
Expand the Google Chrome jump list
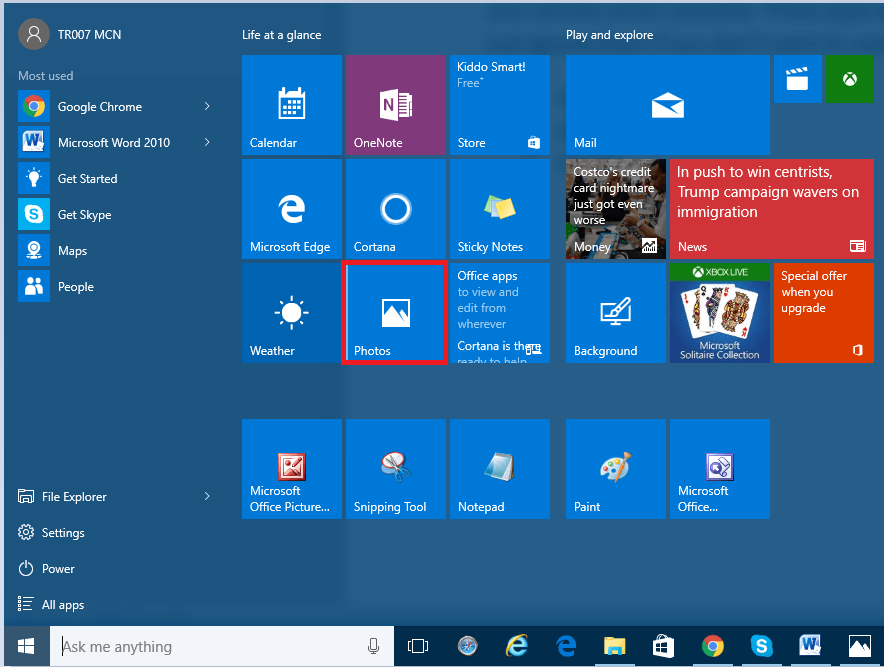coord(207,106)
